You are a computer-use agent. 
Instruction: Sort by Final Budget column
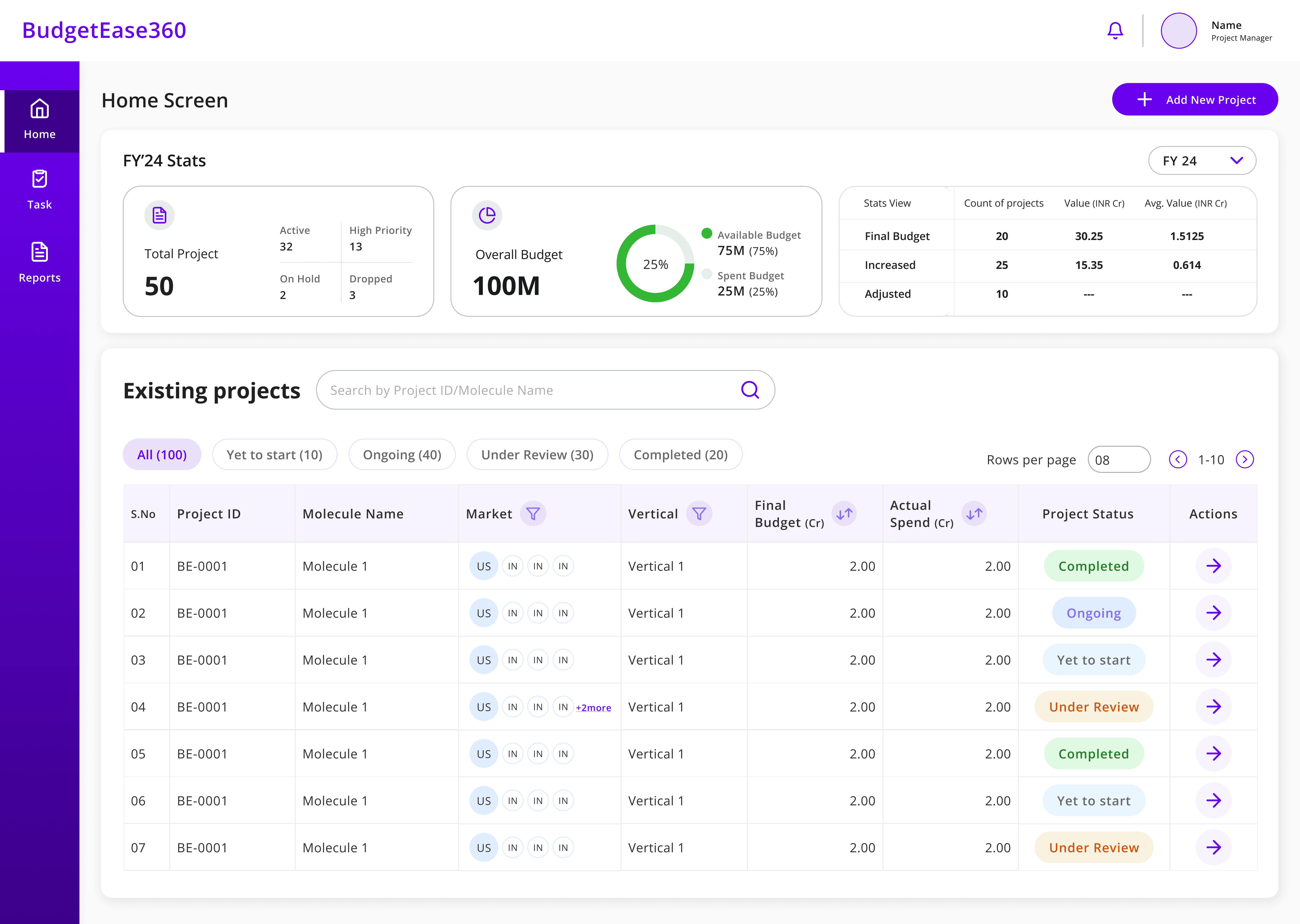[844, 514]
